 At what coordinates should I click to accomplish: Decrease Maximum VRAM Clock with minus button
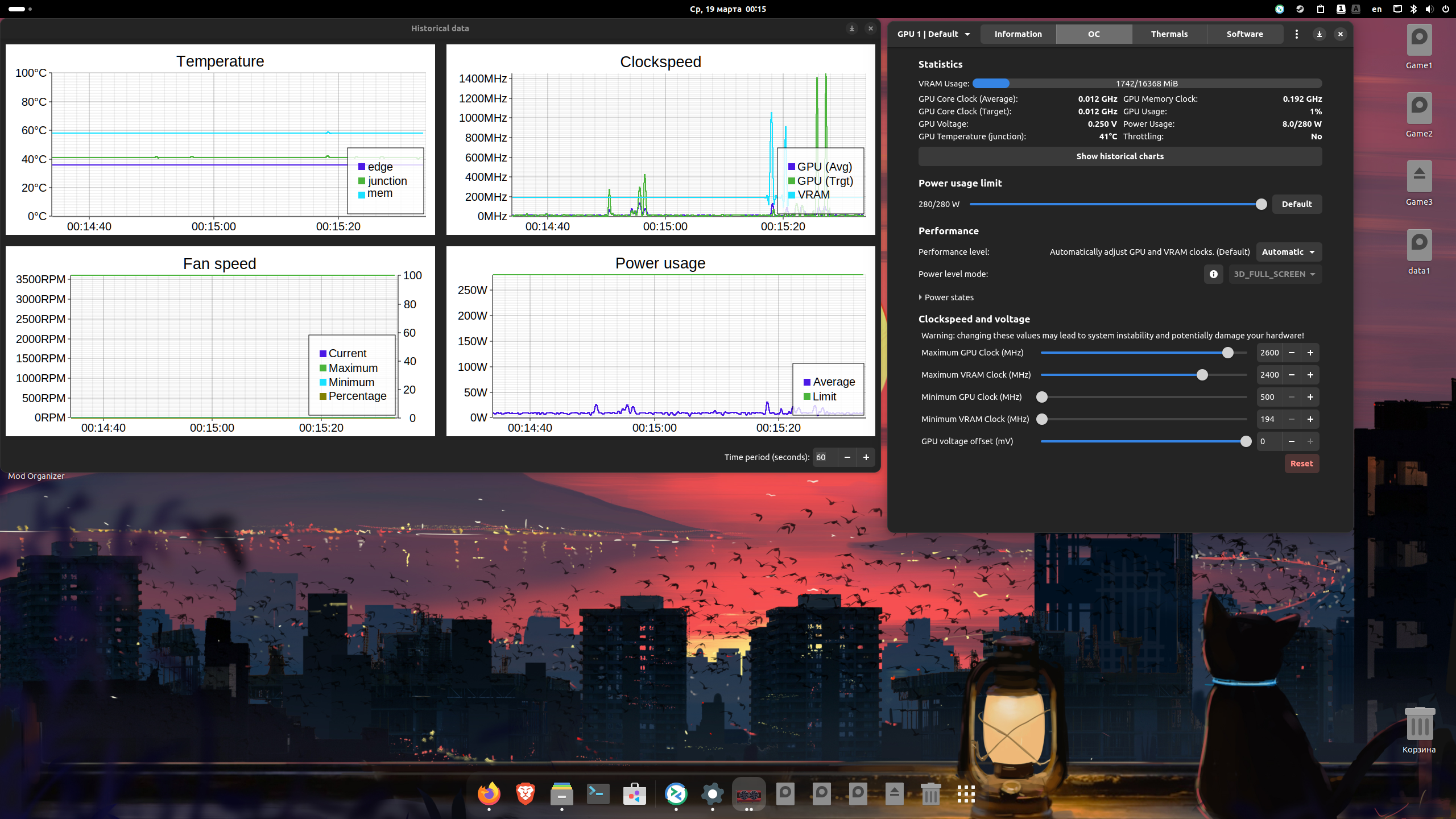pos(1292,375)
